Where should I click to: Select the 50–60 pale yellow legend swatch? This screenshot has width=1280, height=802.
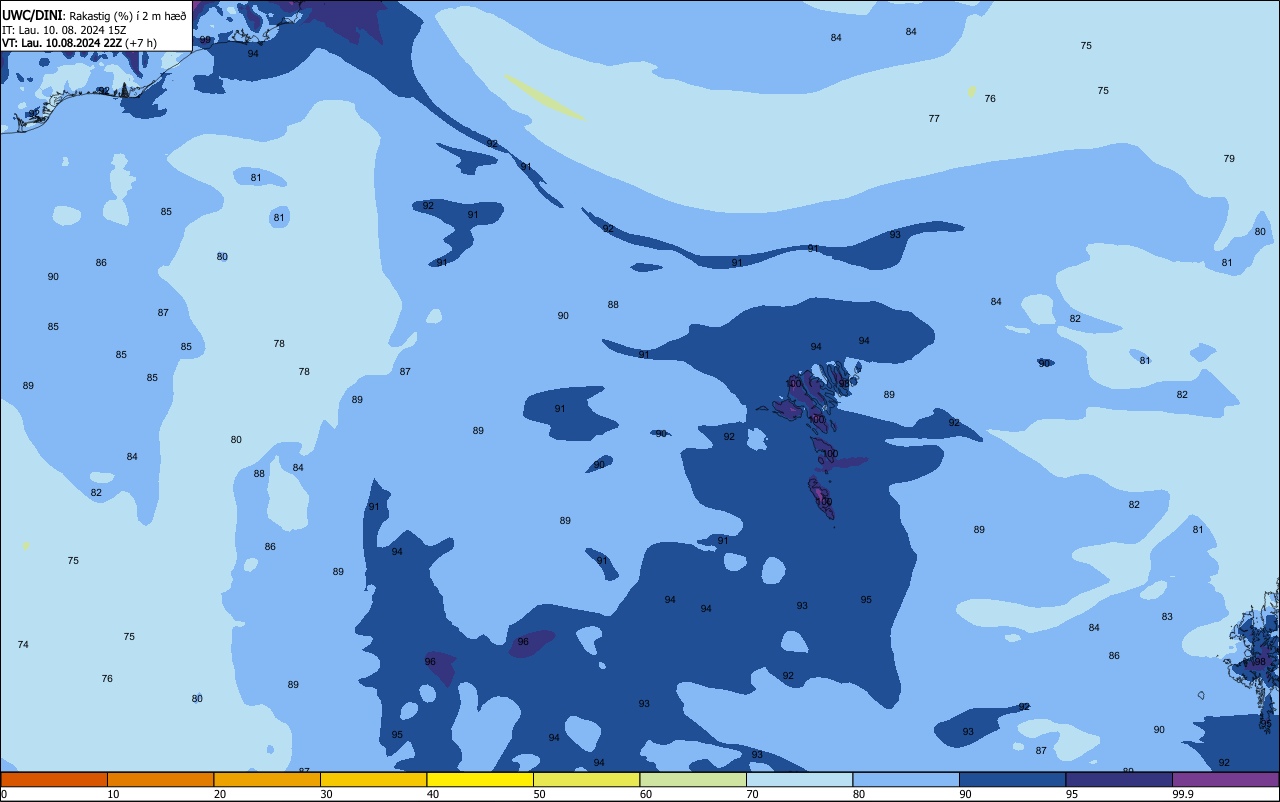pos(586,779)
